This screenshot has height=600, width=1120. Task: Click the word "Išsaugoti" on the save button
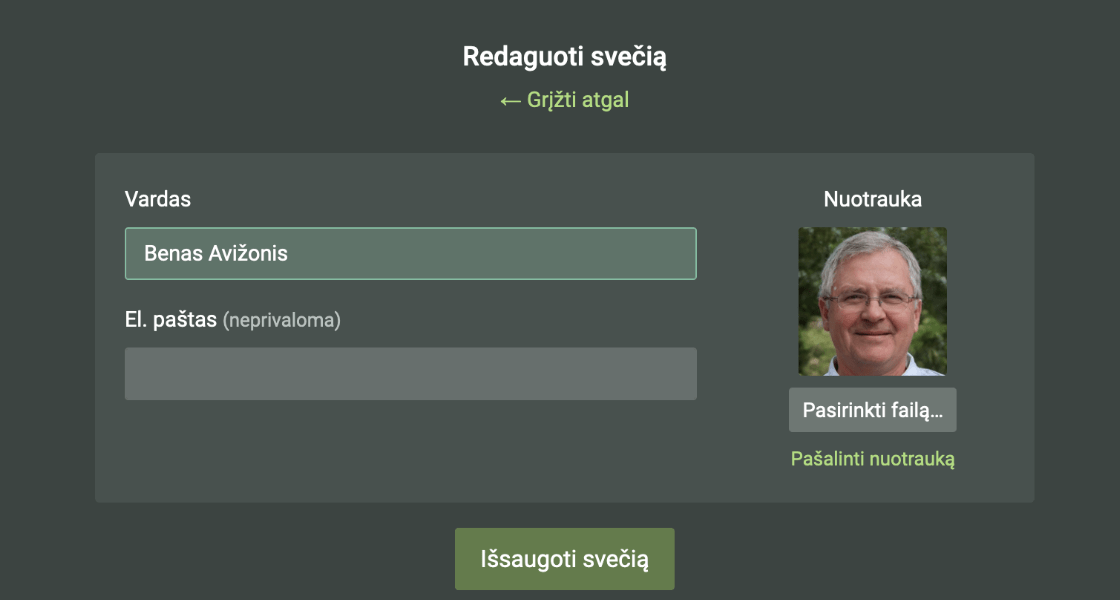pyautogui.click(x=527, y=559)
